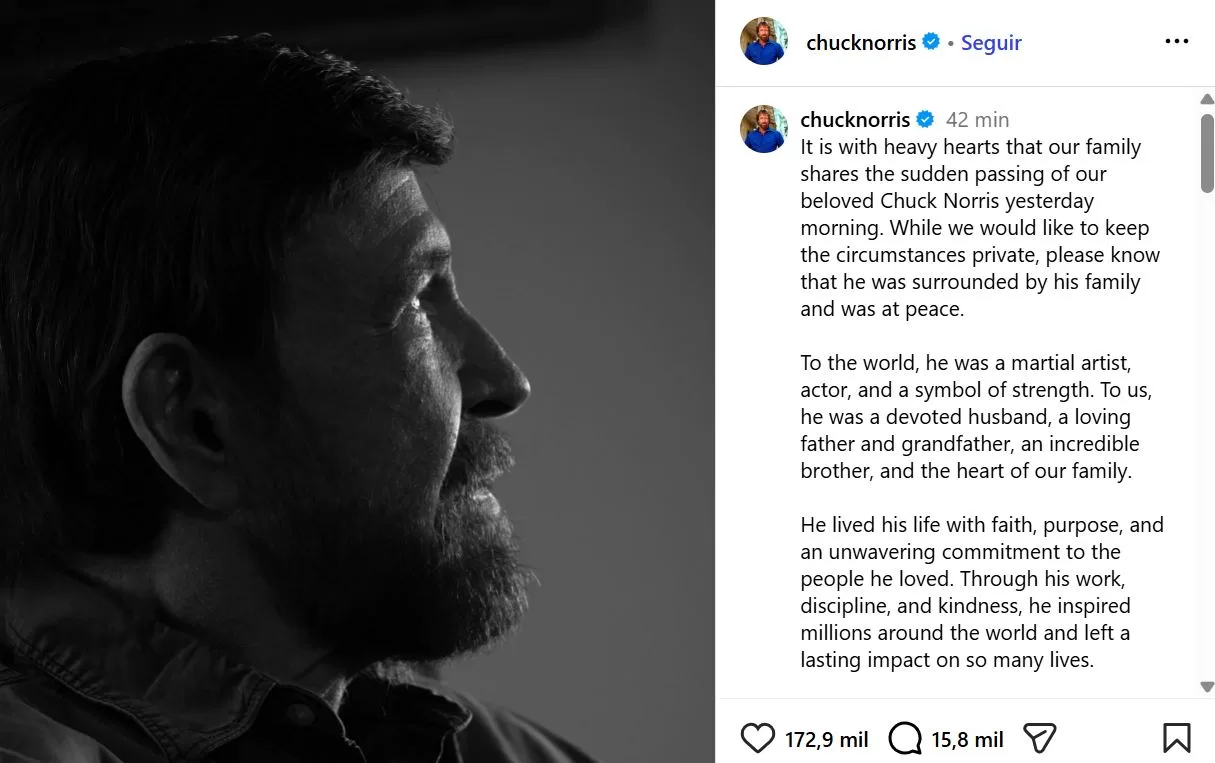The height and width of the screenshot is (763, 1215).
Task: Select the chucknorris username above the caption
Action: point(856,119)
